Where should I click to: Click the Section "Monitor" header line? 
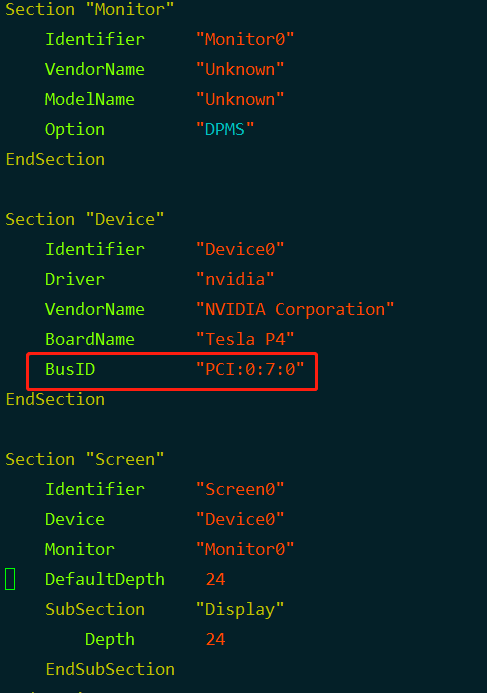90,9
